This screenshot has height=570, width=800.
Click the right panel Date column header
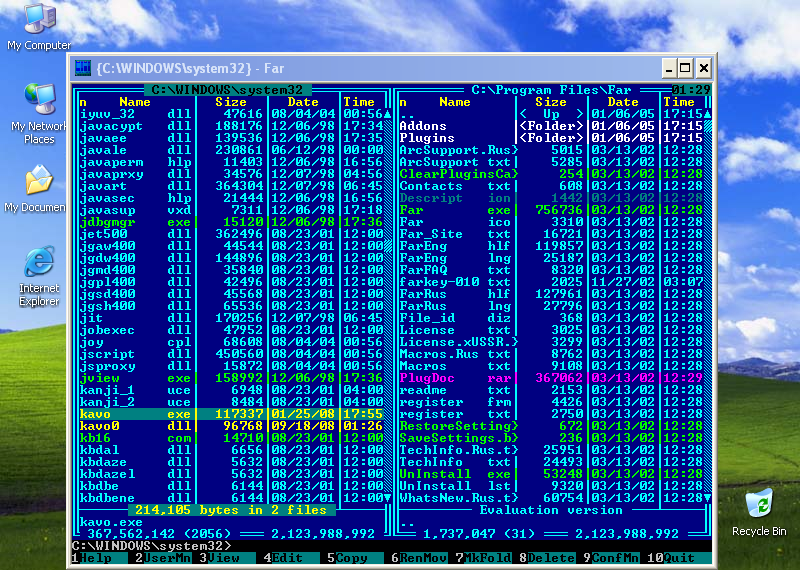(623, 102)
